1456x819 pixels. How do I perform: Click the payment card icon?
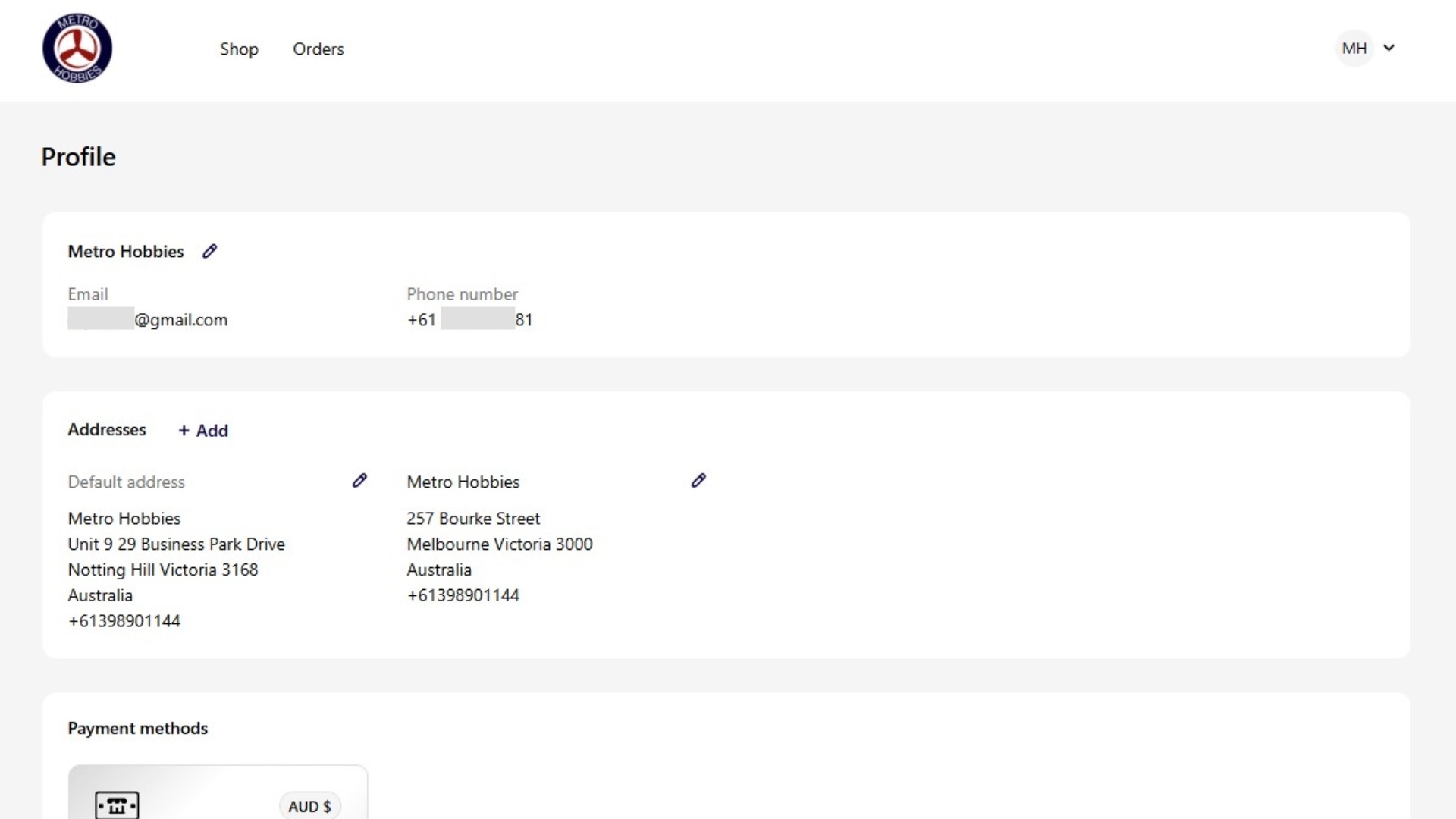click(117, 805)
